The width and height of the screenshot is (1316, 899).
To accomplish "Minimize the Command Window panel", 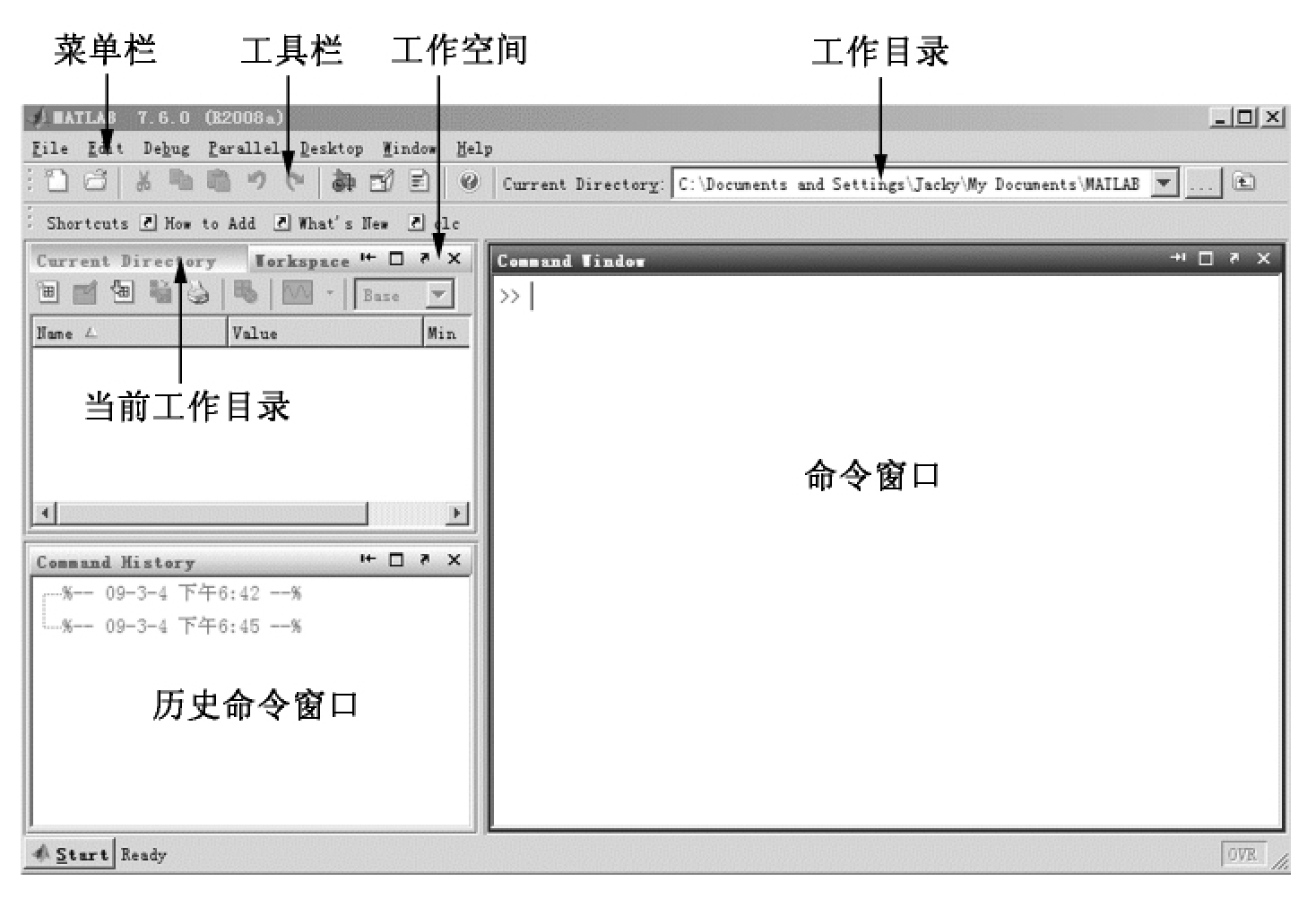I will 1177,258.
